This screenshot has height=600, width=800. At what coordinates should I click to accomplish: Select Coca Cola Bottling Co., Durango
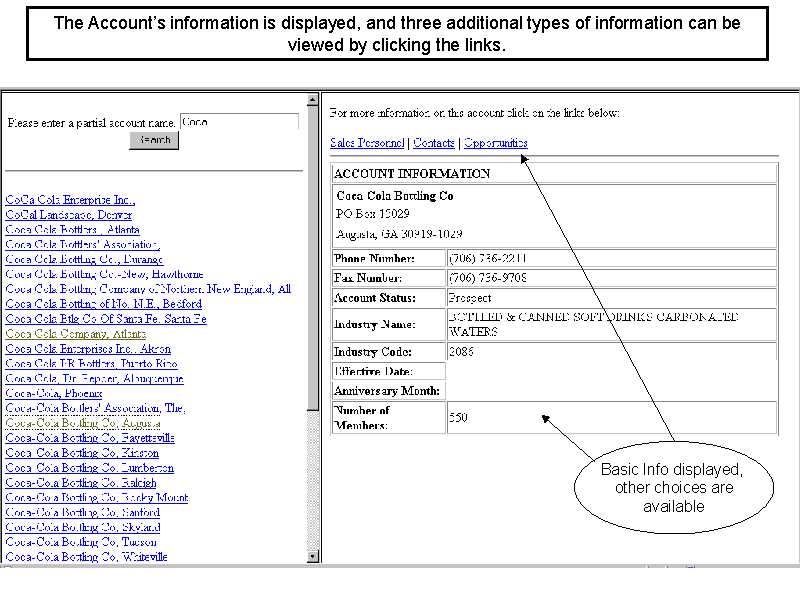tap(84, 259)
